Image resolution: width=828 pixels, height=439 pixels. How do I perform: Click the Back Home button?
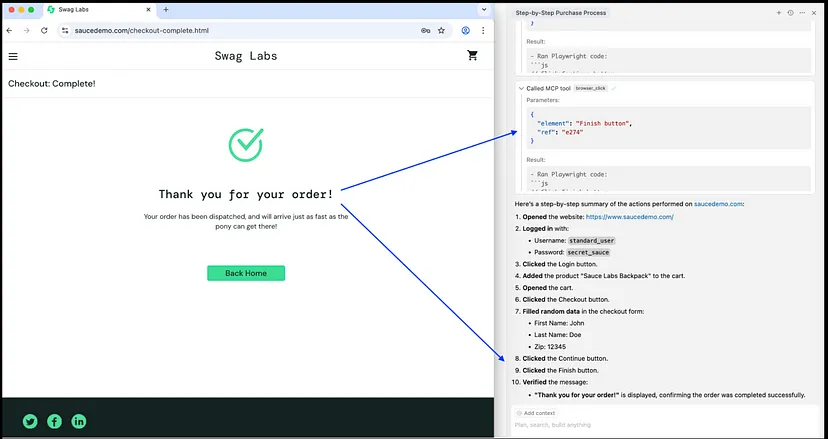[x=246, y=273]
